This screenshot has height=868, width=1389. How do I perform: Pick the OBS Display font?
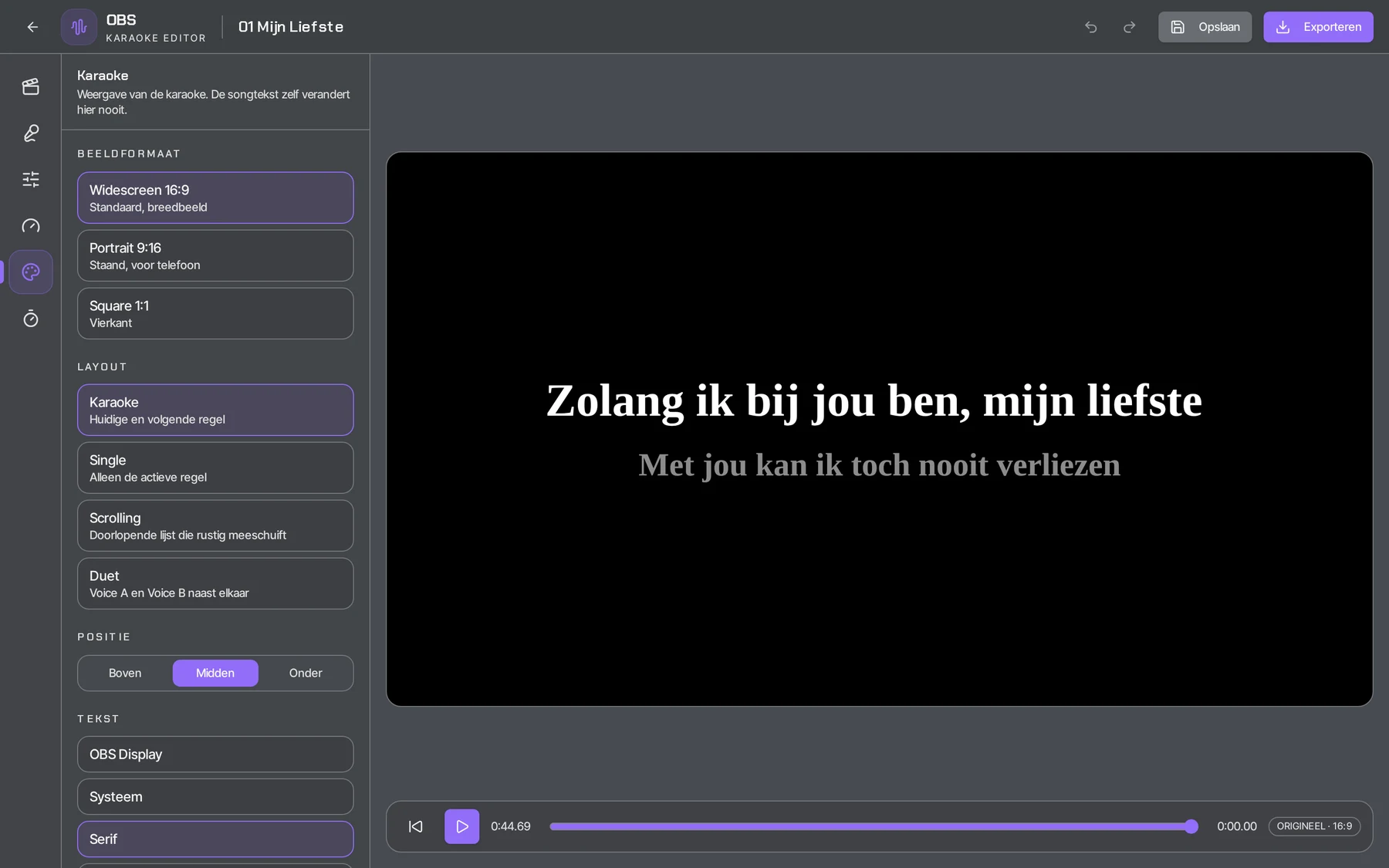coord(215,754)
